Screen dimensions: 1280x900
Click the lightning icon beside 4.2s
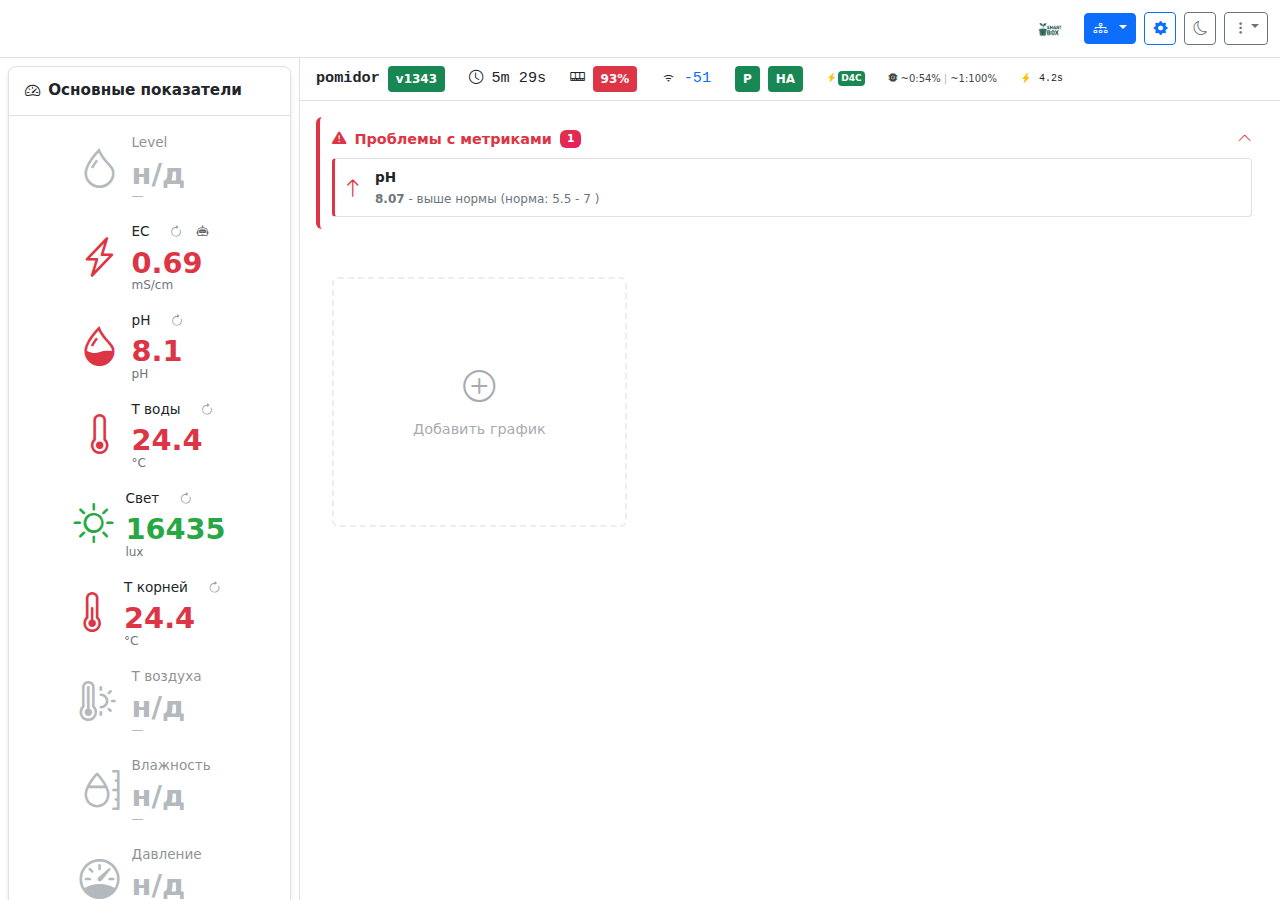click(x=1025, y=78)
